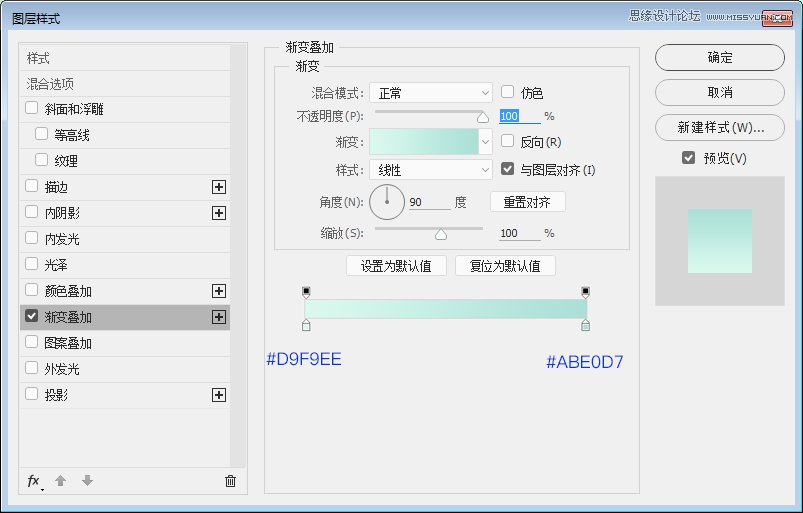This screenshot has width=803, height=513.
Task: Add another 描边 stroke effect plus icon
Action: 219,187
